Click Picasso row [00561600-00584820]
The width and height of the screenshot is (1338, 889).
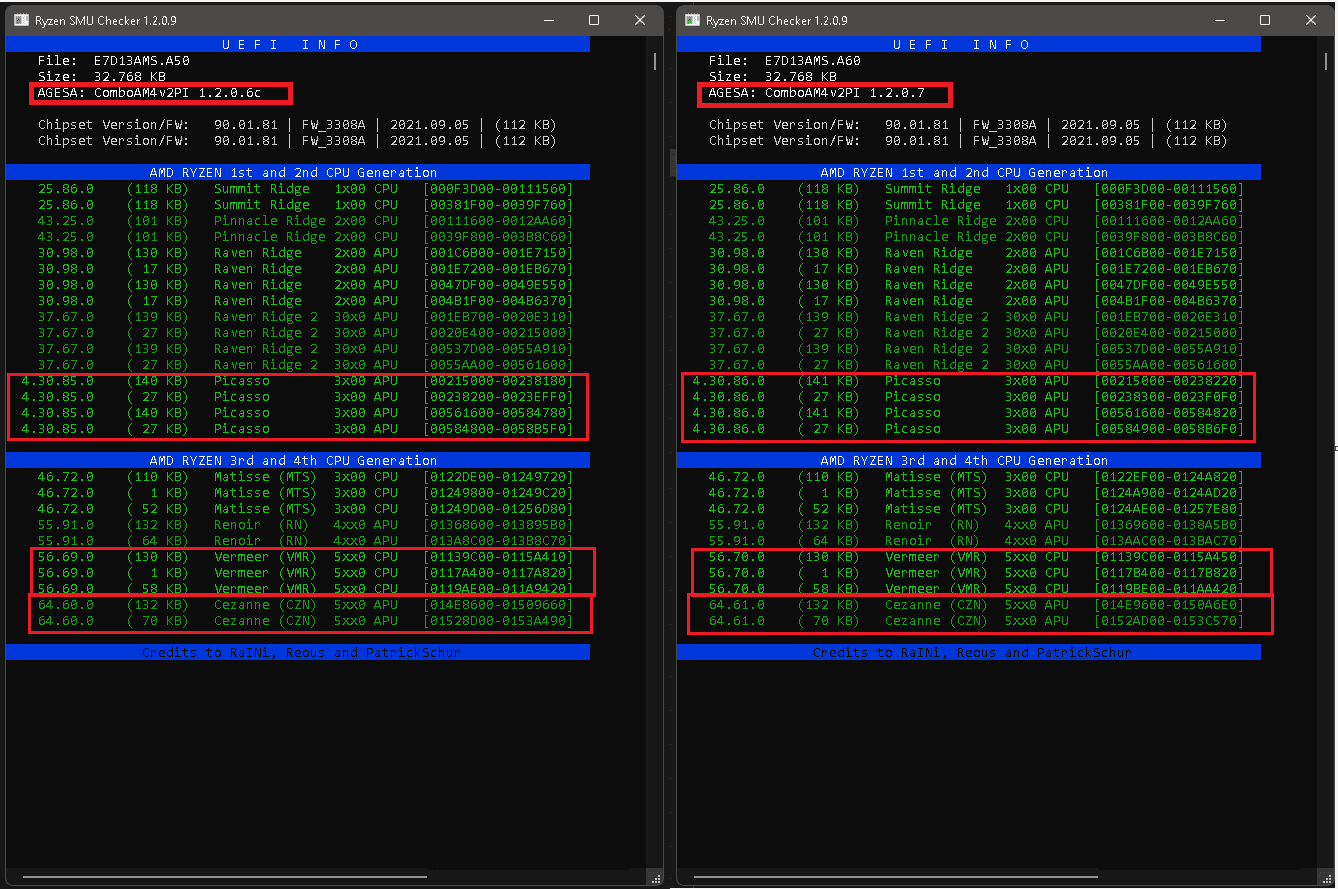pos(969,413)
